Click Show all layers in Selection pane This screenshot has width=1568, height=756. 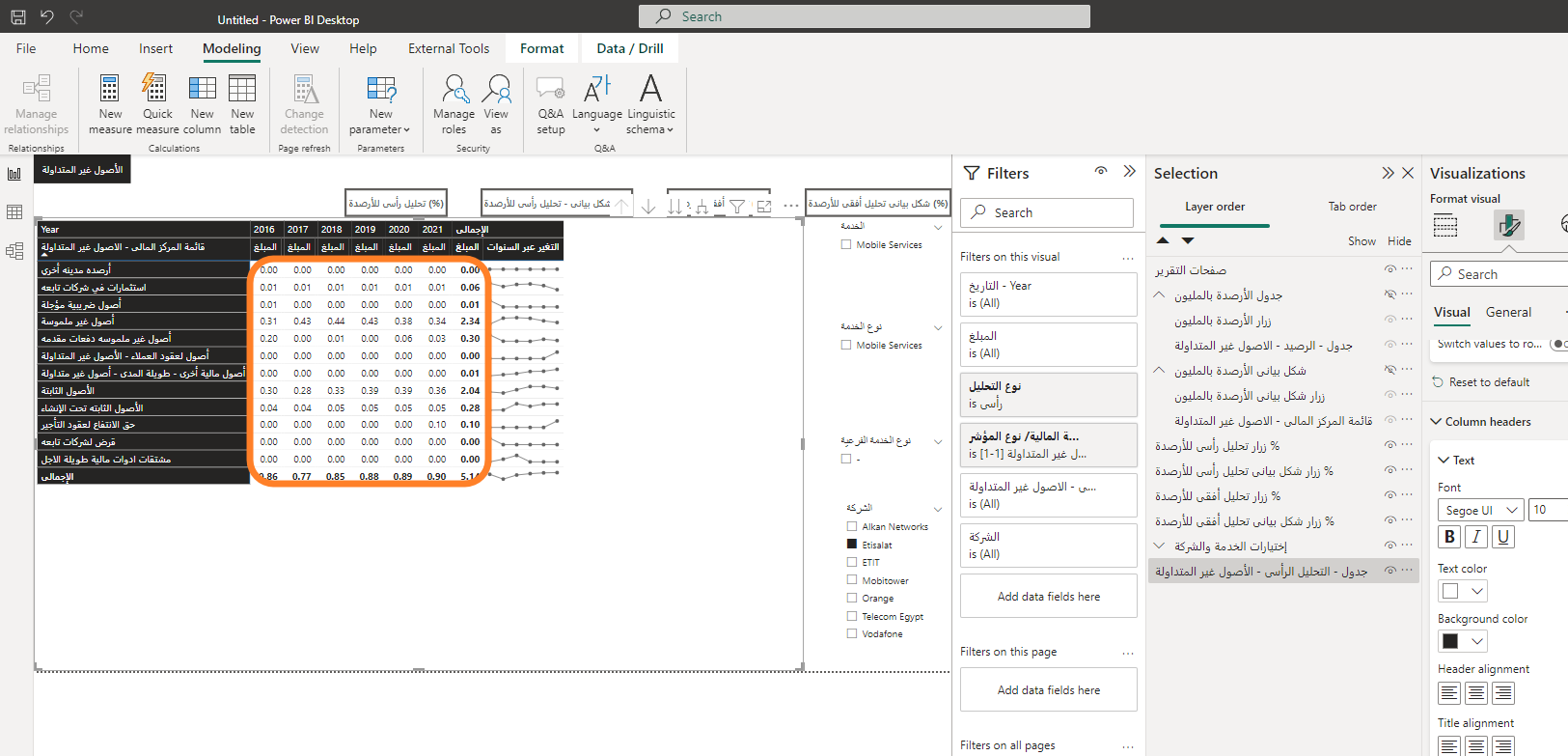1362,241
